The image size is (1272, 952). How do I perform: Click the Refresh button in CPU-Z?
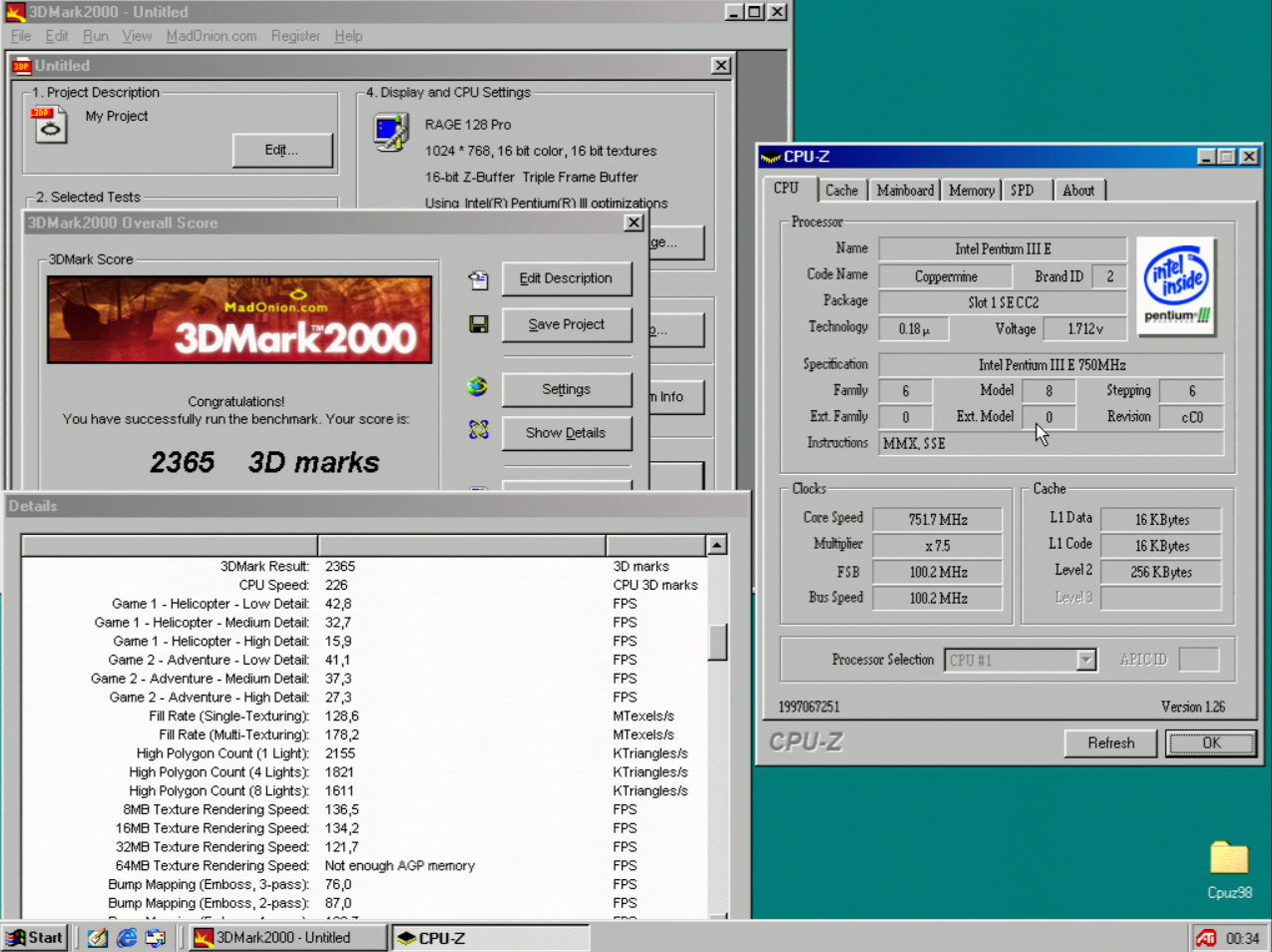(1110, 742)
